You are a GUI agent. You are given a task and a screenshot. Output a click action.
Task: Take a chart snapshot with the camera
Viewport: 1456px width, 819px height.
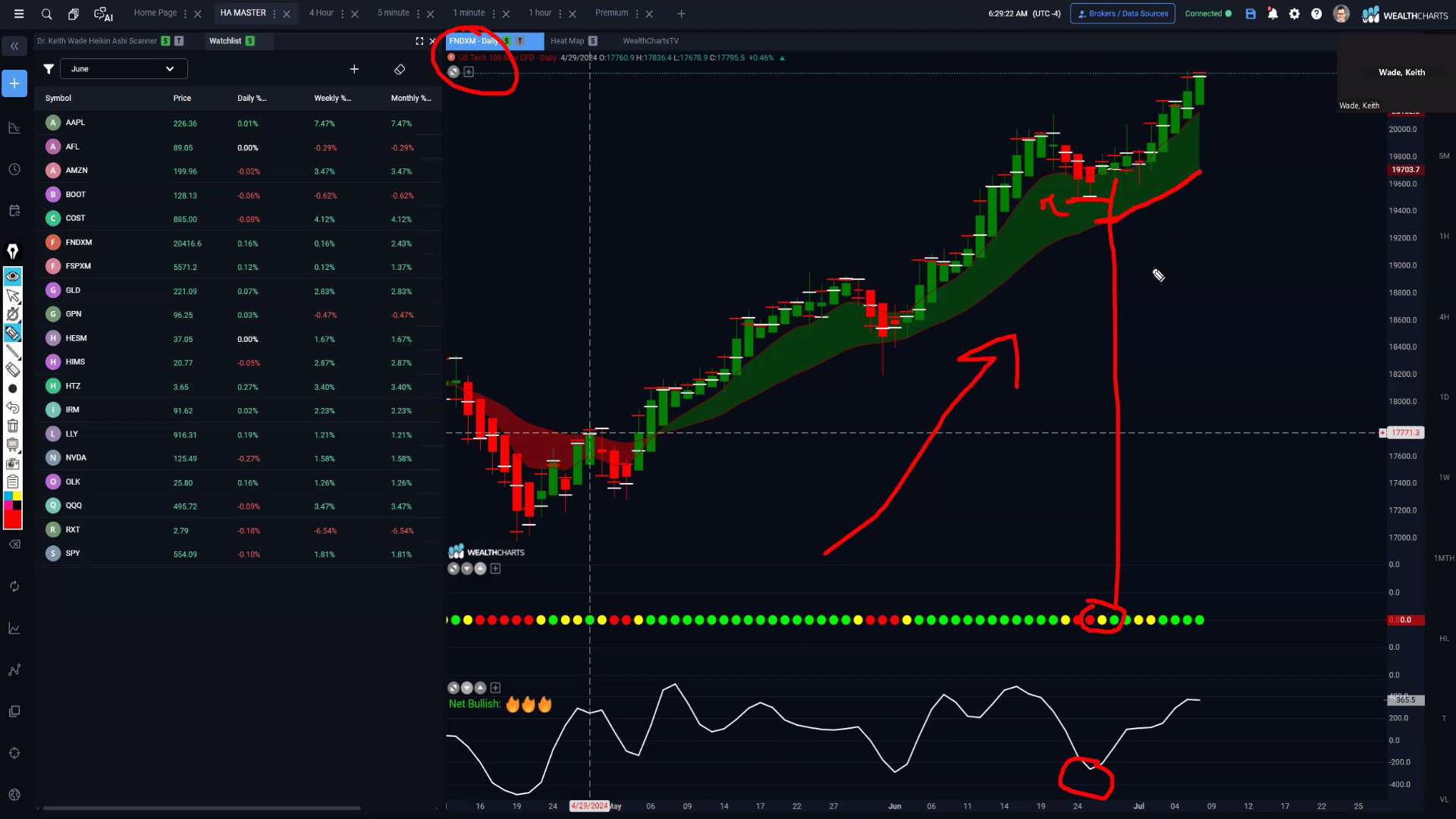13,463
